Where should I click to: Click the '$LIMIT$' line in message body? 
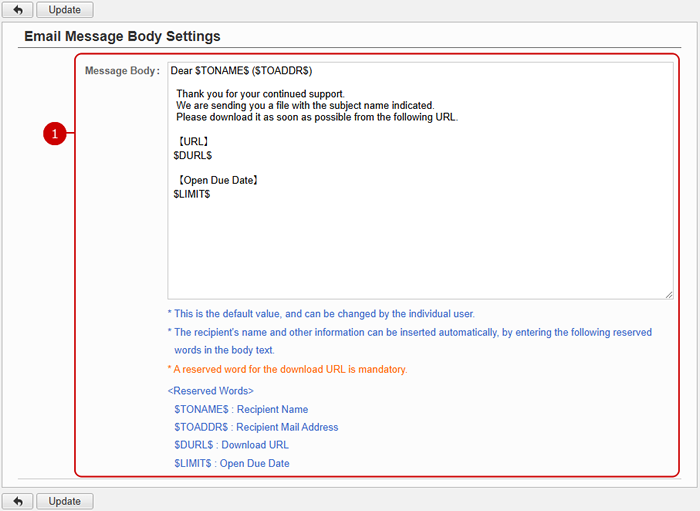[x=192, y=194]
